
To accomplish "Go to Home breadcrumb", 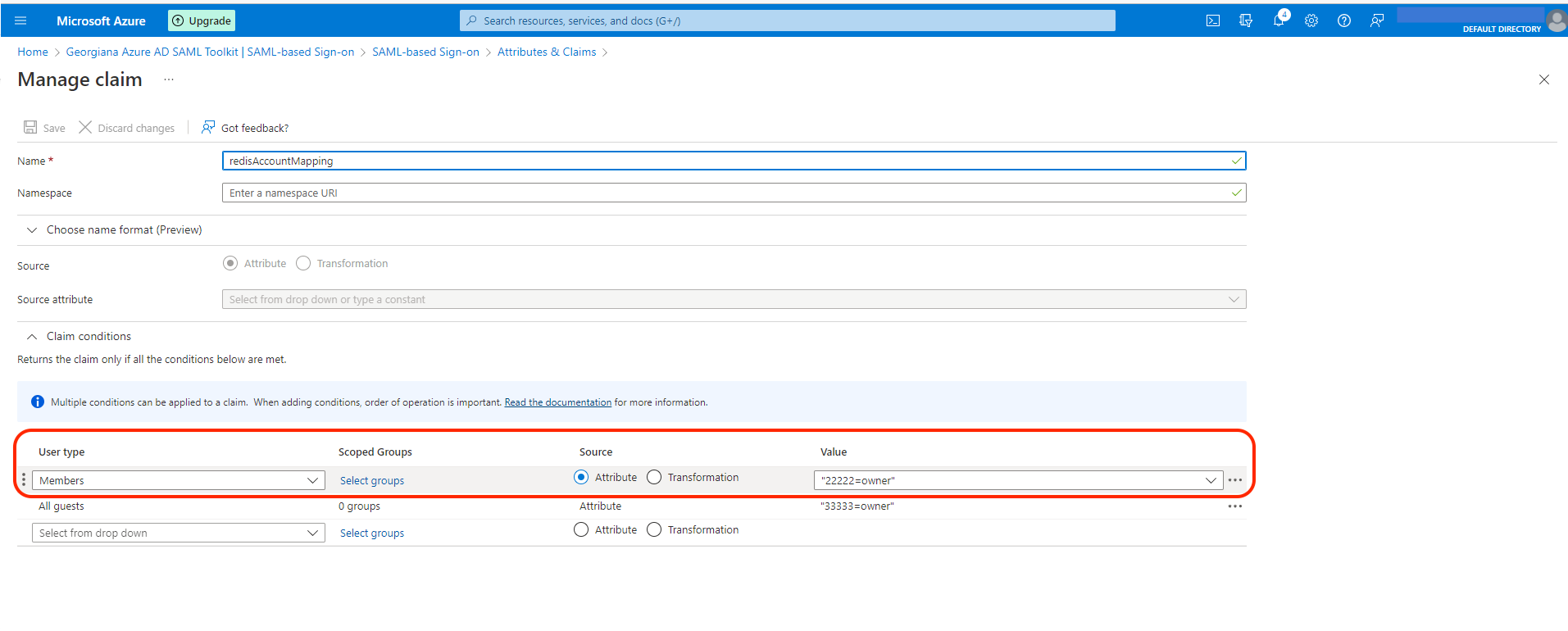I will [33, 52].
